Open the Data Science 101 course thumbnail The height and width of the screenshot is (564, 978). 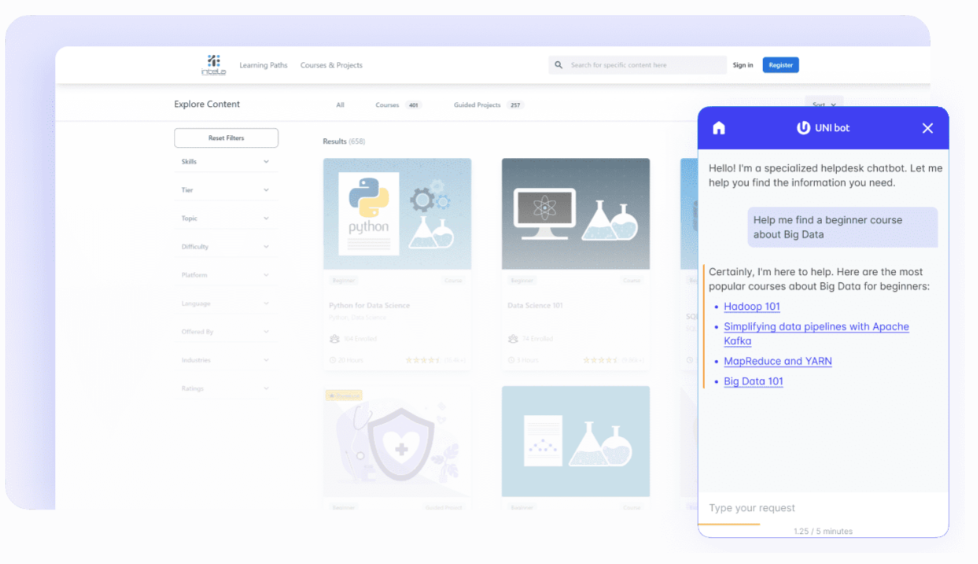click(x=575, y=214)
